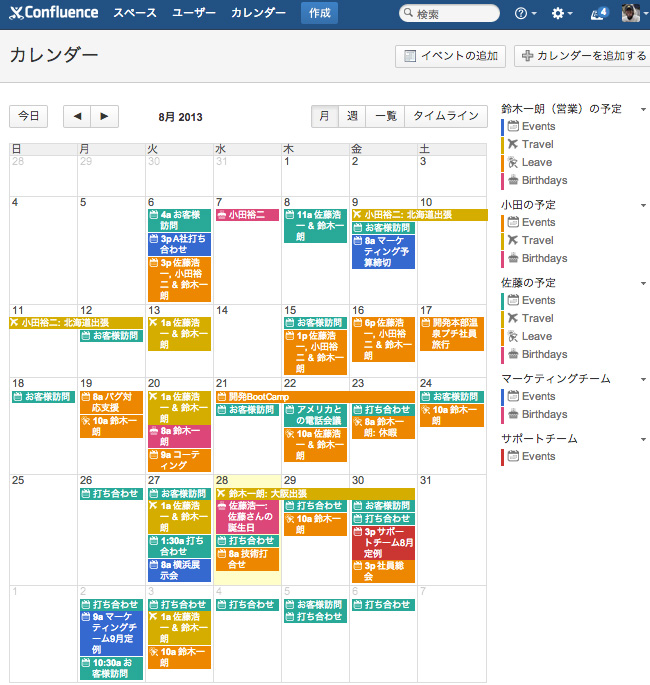Viewport: 650px width, 685px height.
Task: Click Events icon under マーケティングチーム
Action: [x=513, y=396]
